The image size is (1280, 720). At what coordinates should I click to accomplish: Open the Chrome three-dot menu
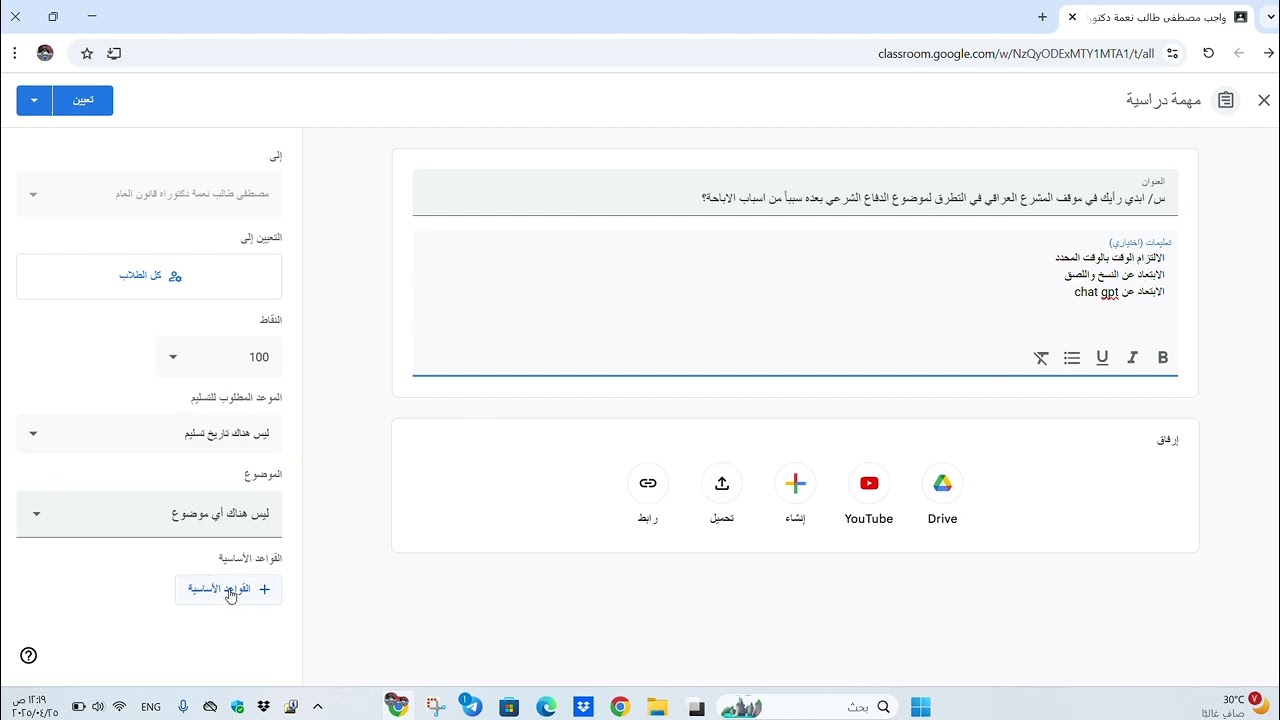(x=15, y=54)
